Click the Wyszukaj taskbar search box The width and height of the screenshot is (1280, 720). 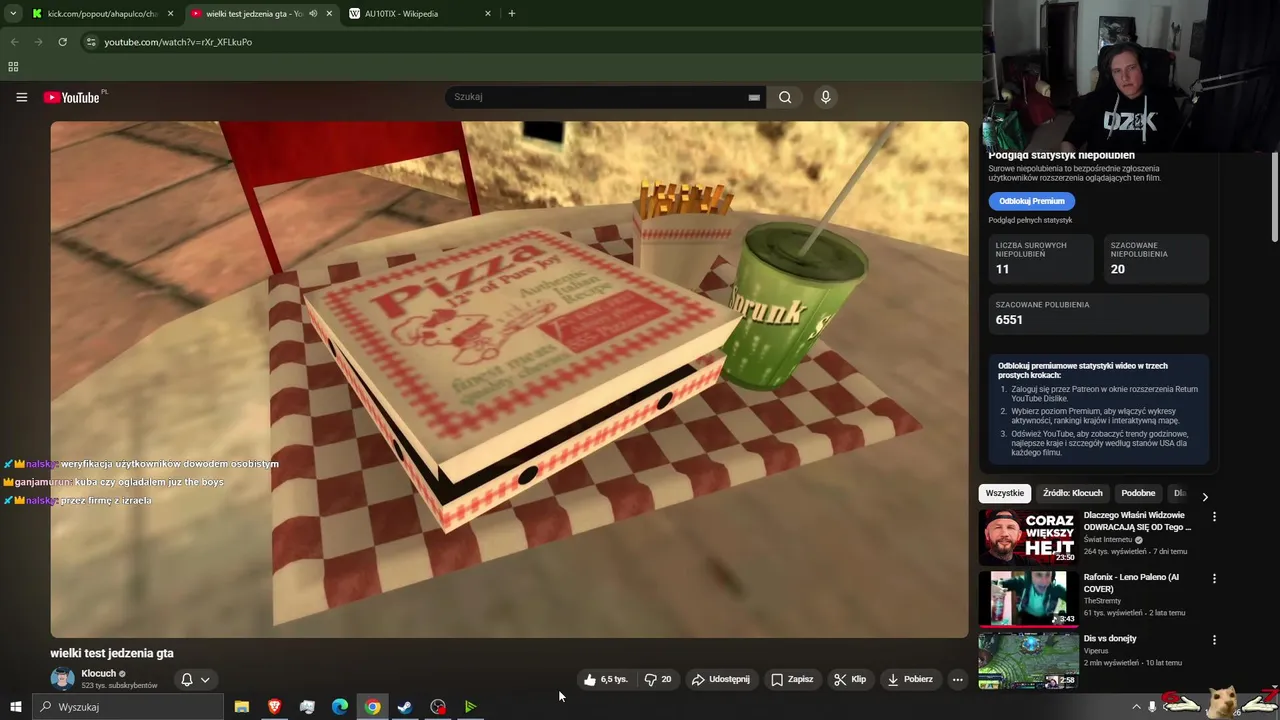point(128,707)
